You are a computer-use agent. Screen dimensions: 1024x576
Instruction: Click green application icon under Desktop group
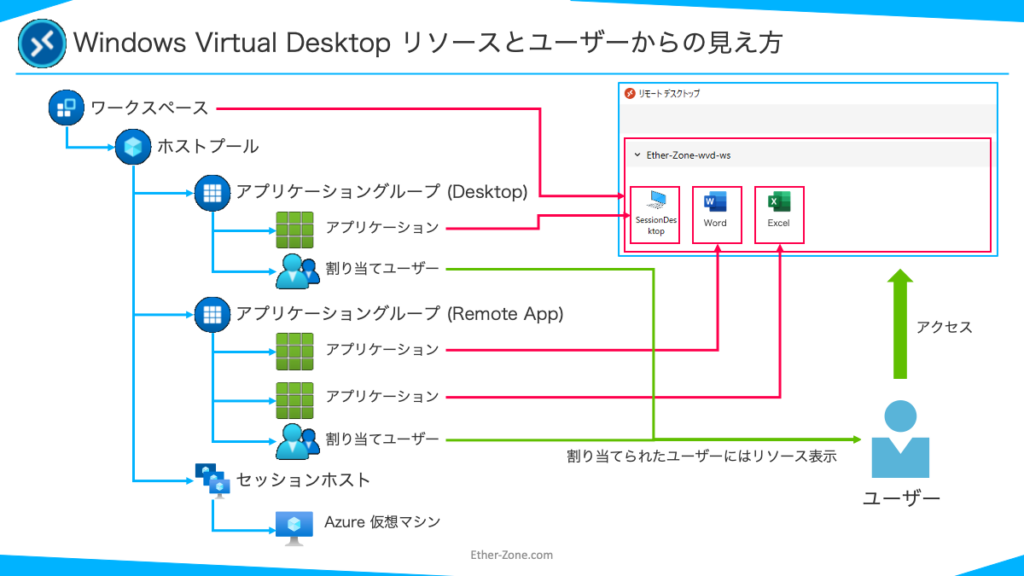pos(295,229)
